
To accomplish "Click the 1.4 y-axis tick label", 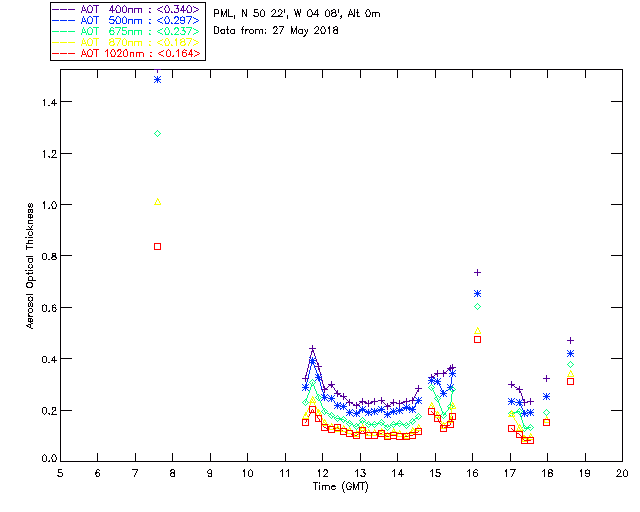I will [x=49, y=102].
